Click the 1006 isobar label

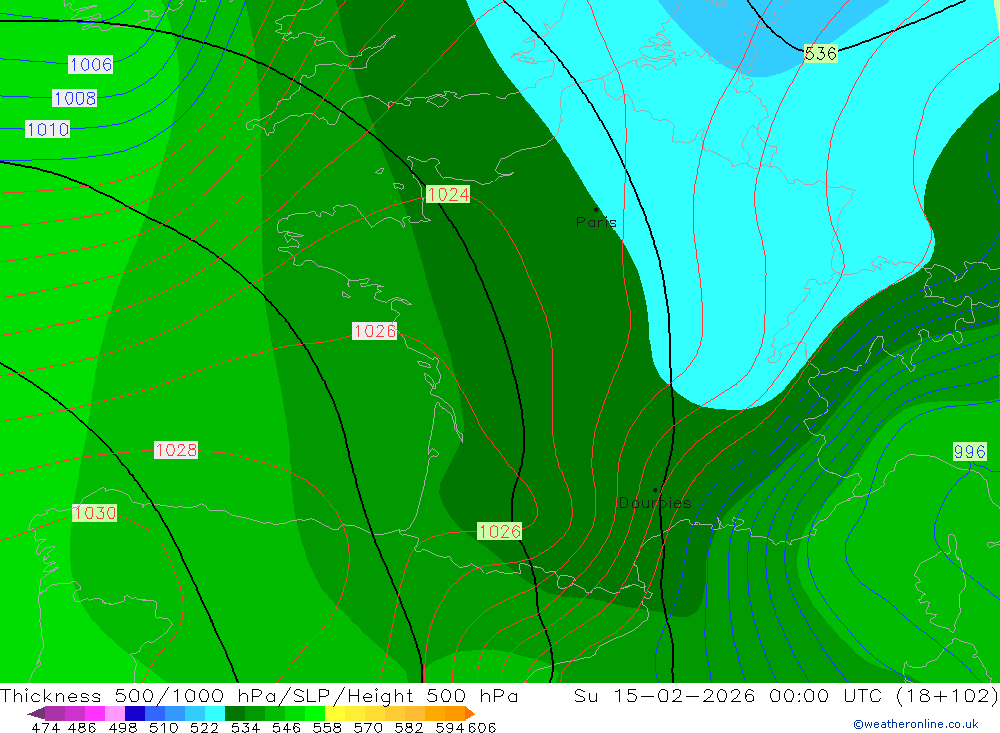91,64
